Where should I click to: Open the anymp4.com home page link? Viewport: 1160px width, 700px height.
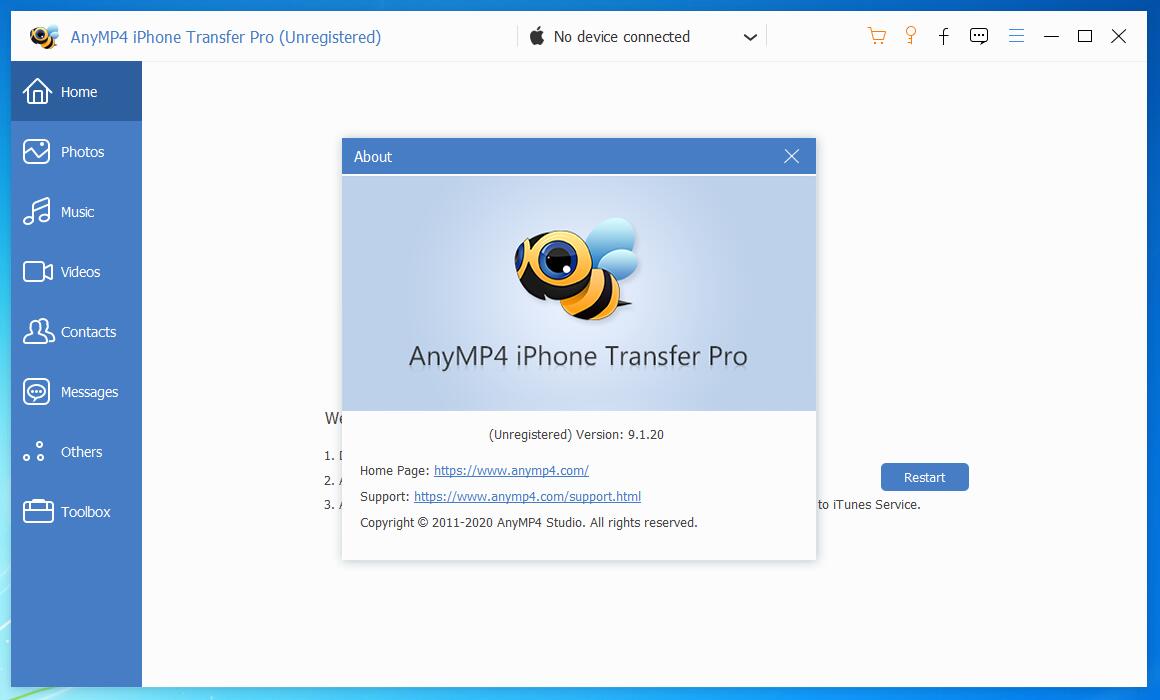tap(510, 470)
